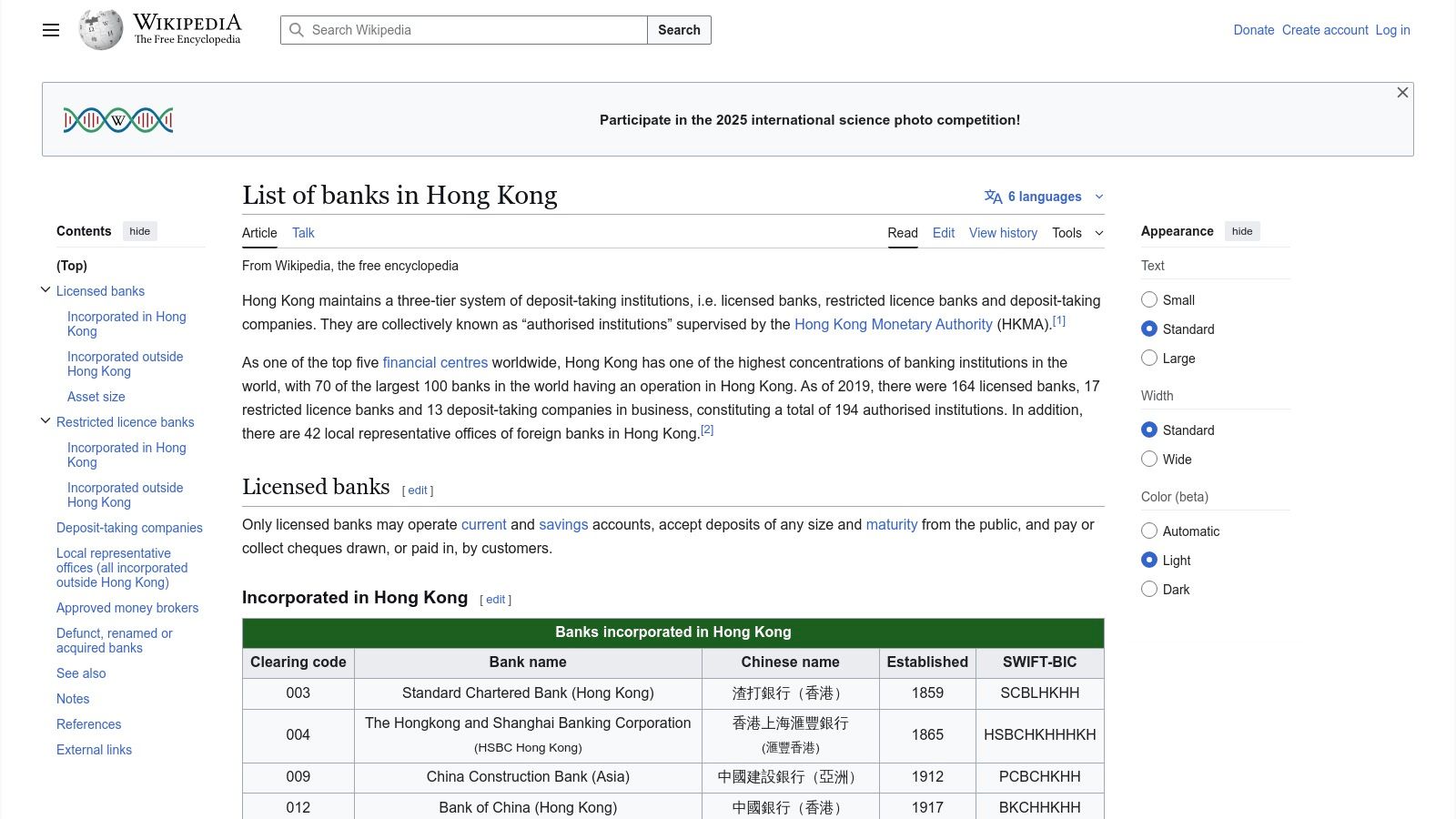Viewport: 1456px width, 819px height.
Task: Open the Edit tab
Action: coord(944,233)
